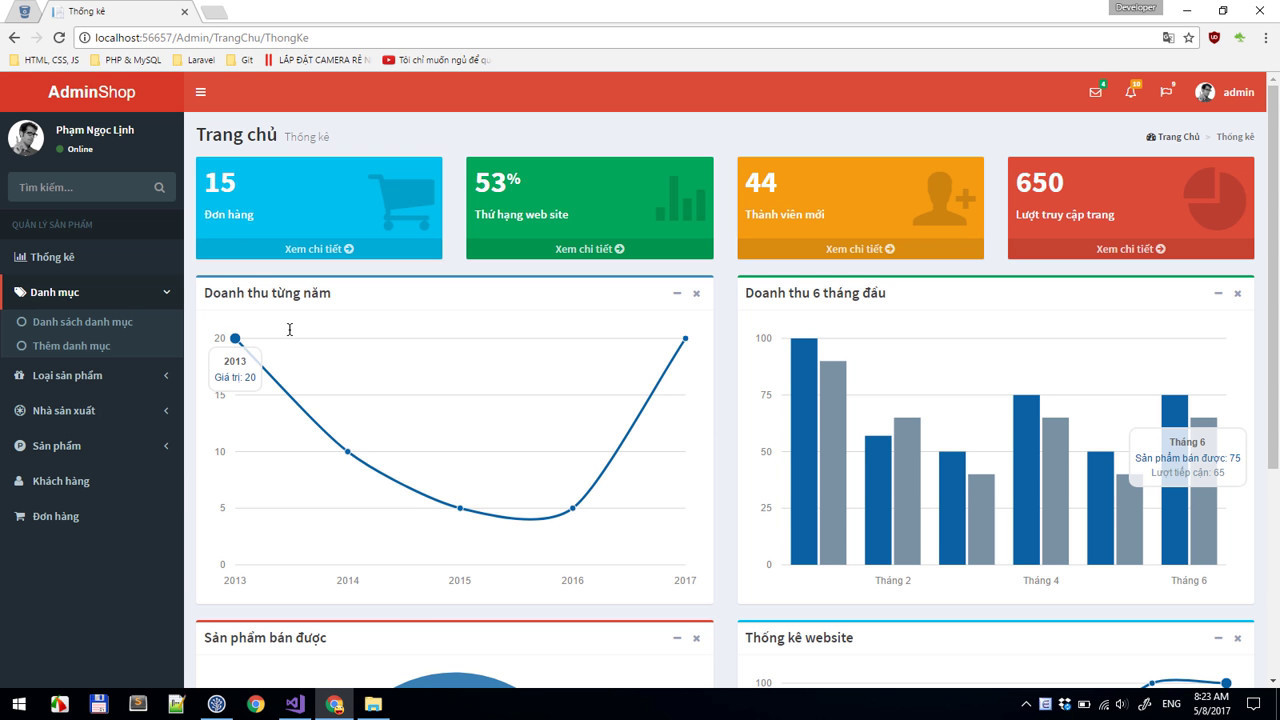
Task: Open Khách hàng in the sidebar
Action: (x=92, y=481)
